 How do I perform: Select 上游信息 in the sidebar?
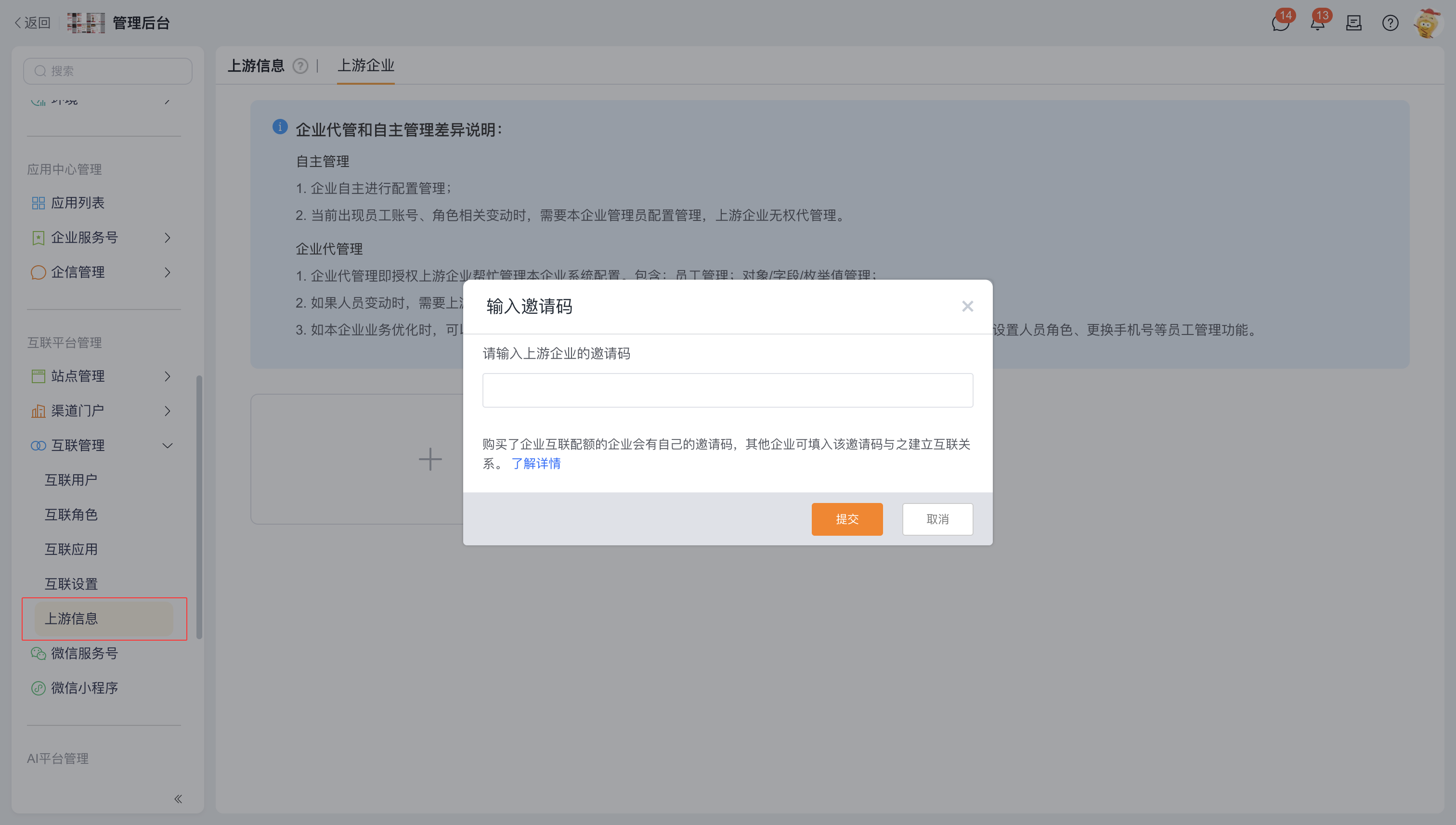(104, 618)
